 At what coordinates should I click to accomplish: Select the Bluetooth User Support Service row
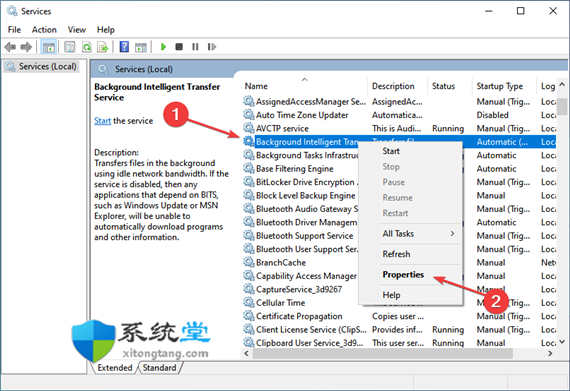399,249
